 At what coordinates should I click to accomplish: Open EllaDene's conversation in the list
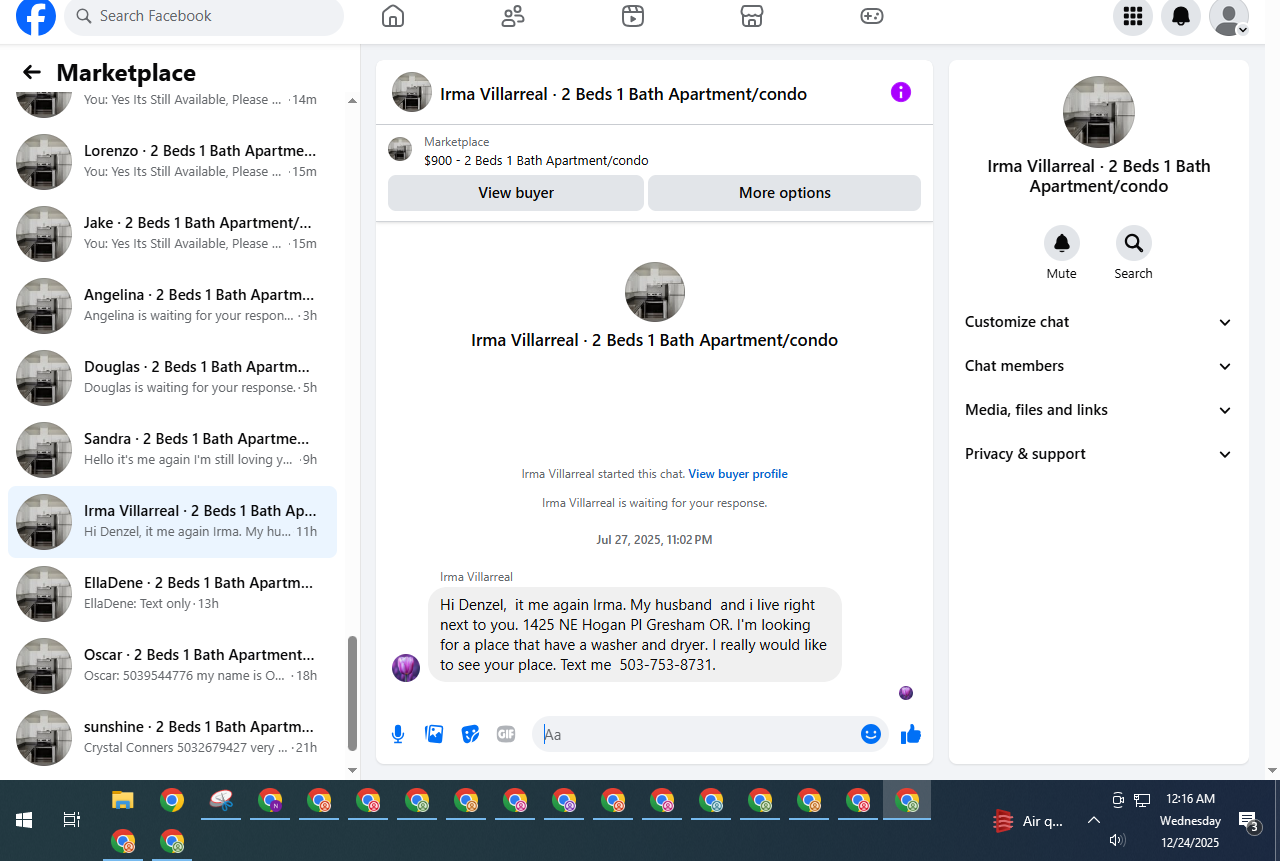coord(172,594)
